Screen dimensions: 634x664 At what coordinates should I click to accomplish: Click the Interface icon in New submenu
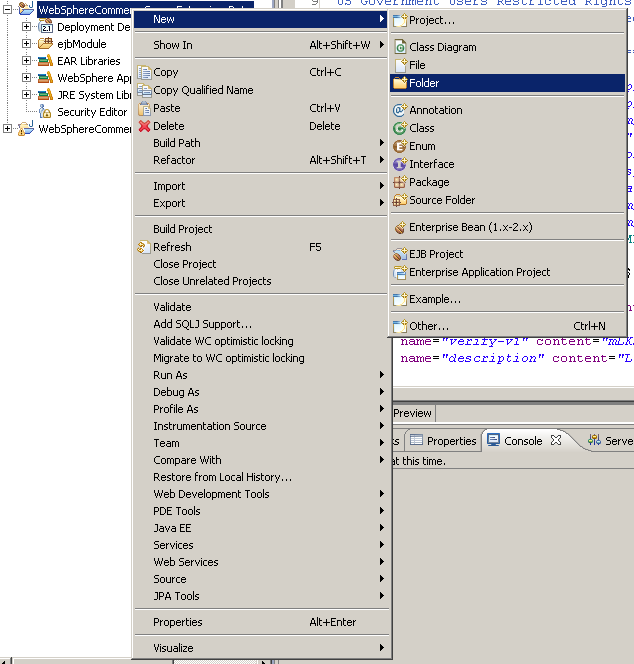click(400, 164)
